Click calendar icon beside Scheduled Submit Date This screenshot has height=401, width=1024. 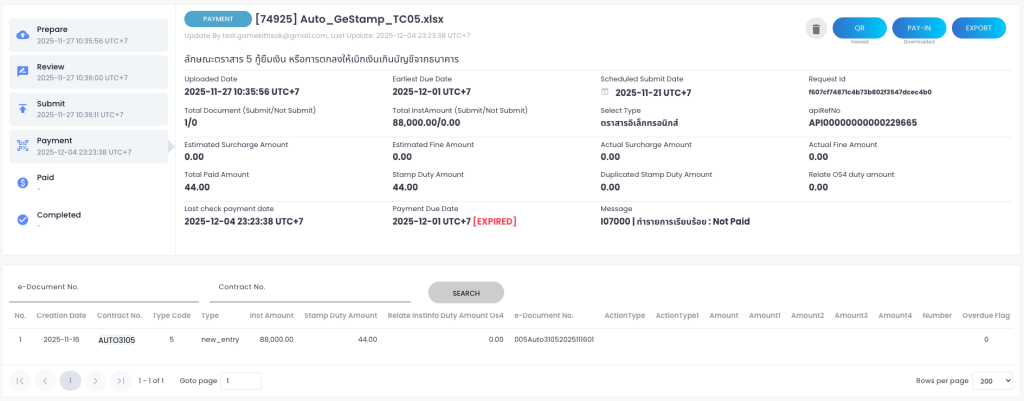point(605,93)
